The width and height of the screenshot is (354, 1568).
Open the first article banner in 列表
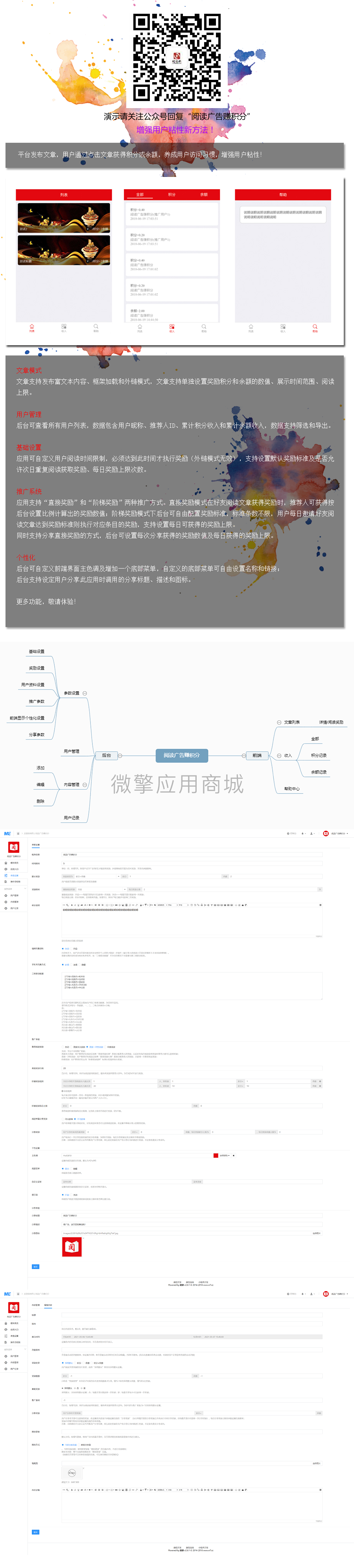click(64, 218)
